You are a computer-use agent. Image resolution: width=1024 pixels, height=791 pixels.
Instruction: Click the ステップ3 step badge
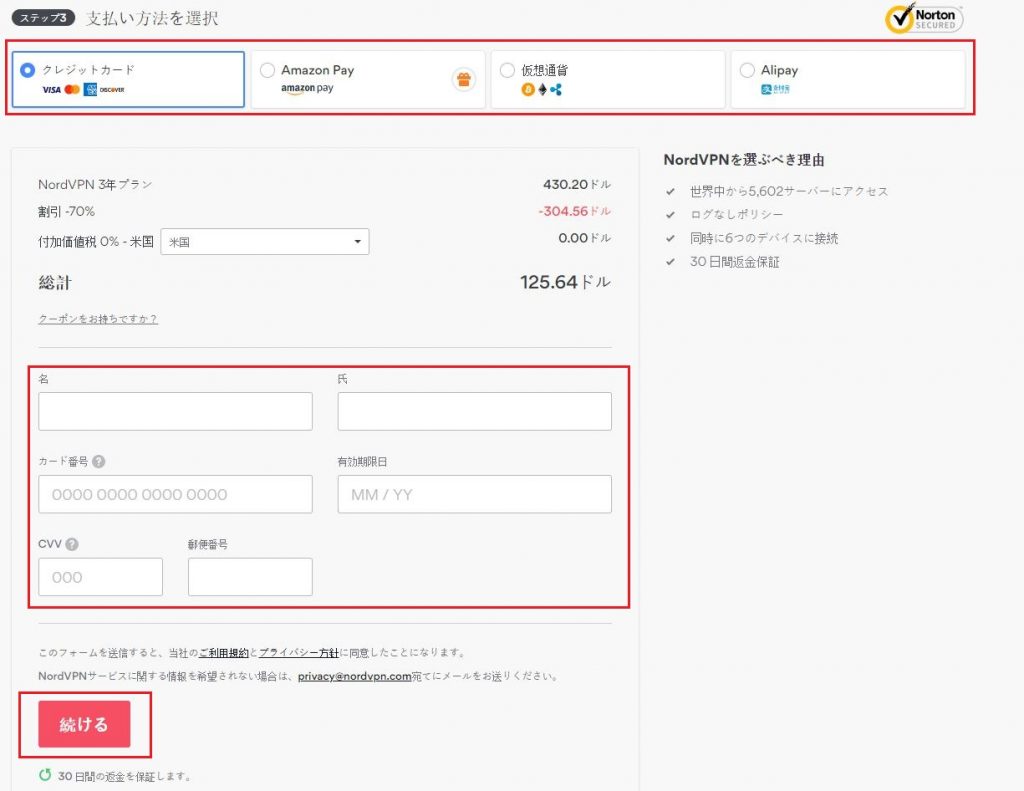click(43, 18)
